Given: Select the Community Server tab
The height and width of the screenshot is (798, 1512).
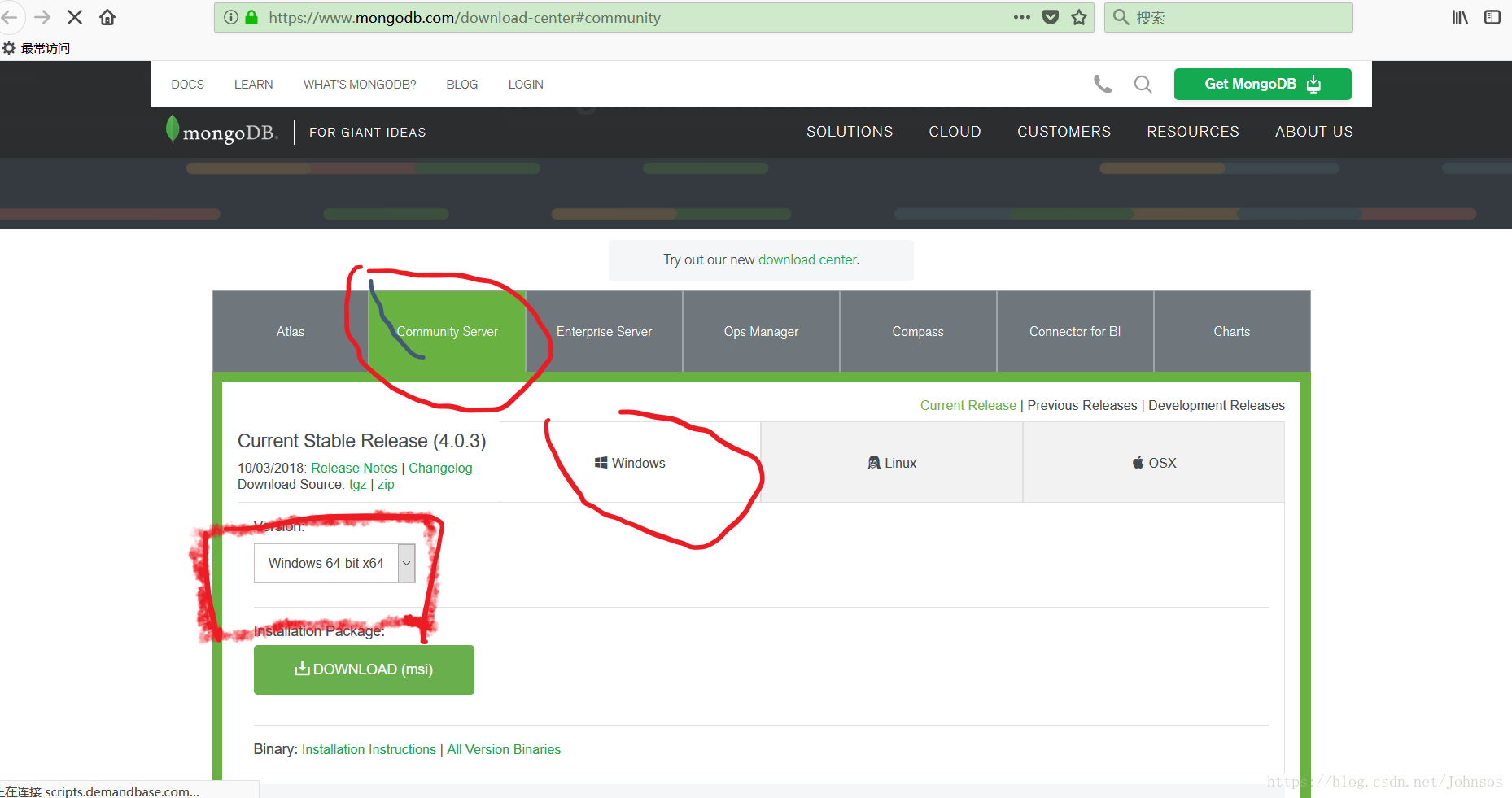Looking at the screenshot, I should point(448,331).
